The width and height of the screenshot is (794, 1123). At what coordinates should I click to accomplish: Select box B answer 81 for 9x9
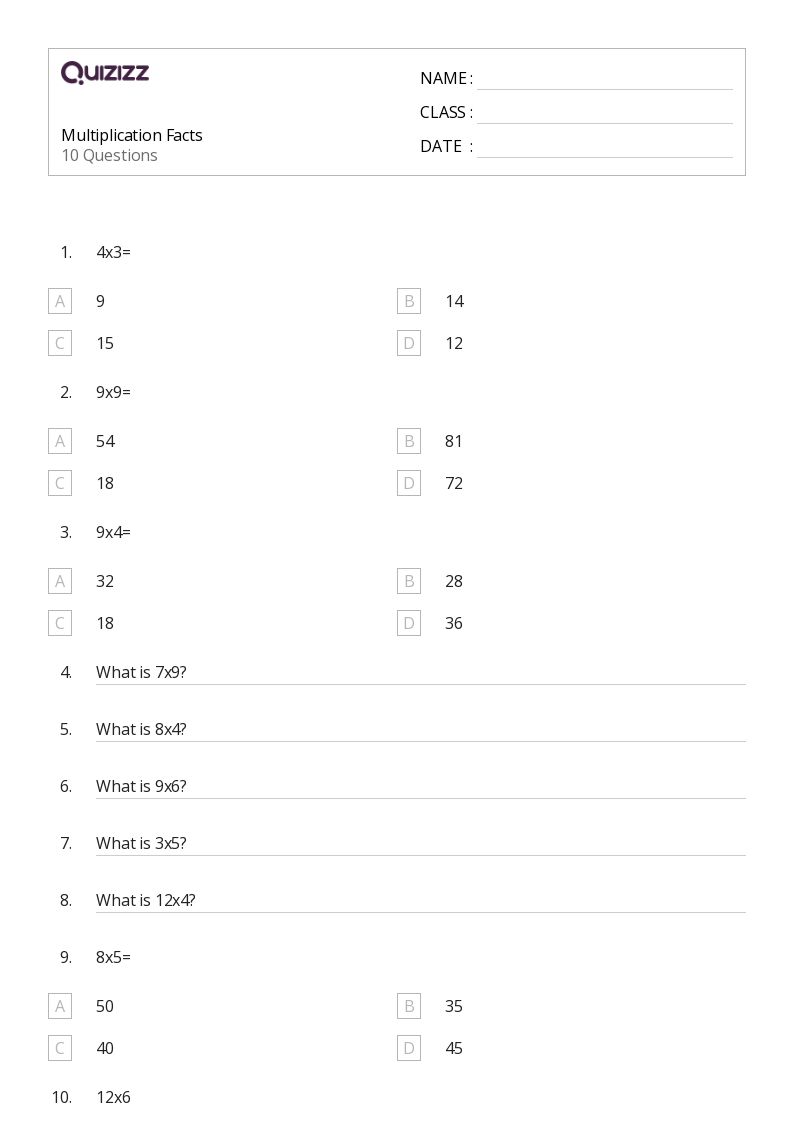tap(409, 441)
